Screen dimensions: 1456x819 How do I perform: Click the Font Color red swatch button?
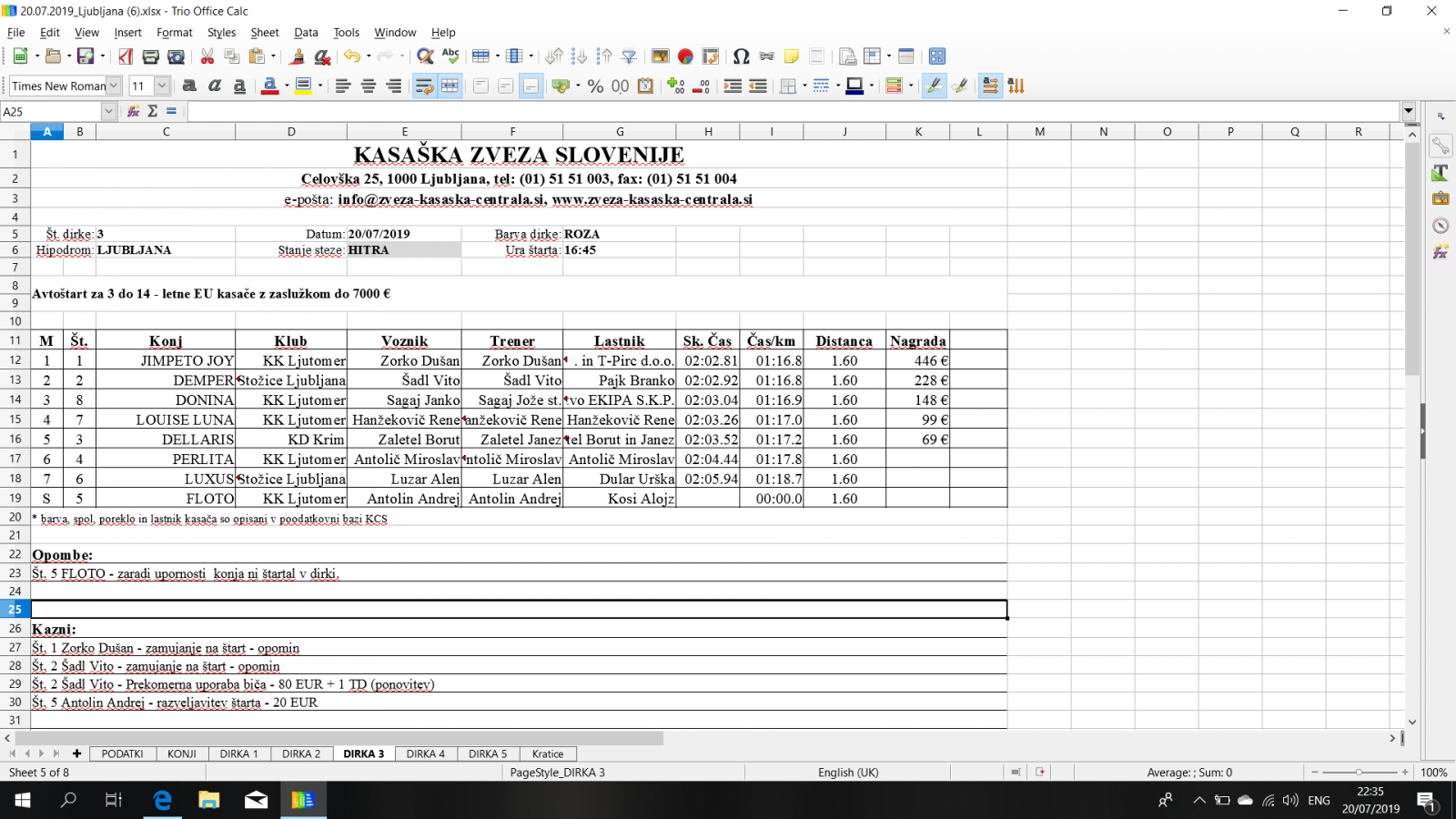[269, 86]
